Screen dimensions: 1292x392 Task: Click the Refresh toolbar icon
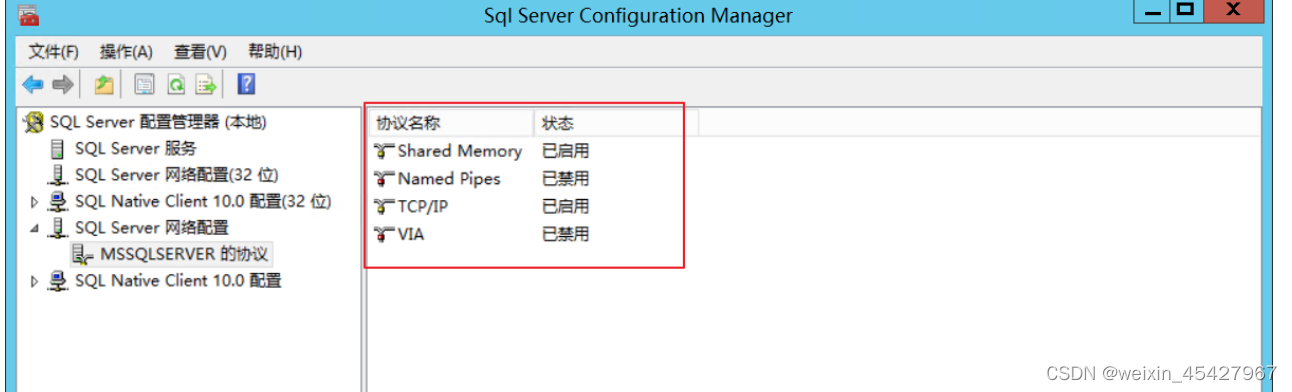[x=175, y=85]
